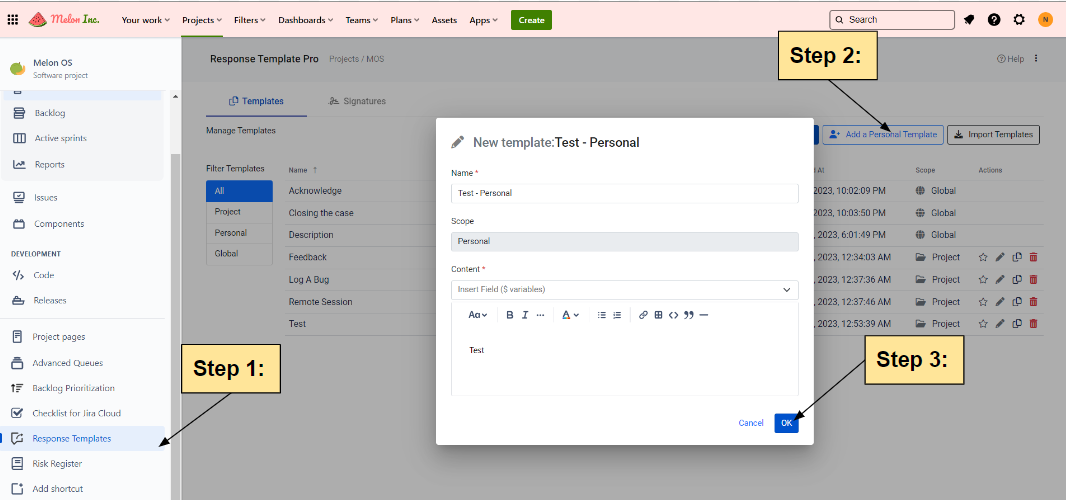Open the Jira notifications icon
The image size is (1066, 500).
[x=969, y=20]
